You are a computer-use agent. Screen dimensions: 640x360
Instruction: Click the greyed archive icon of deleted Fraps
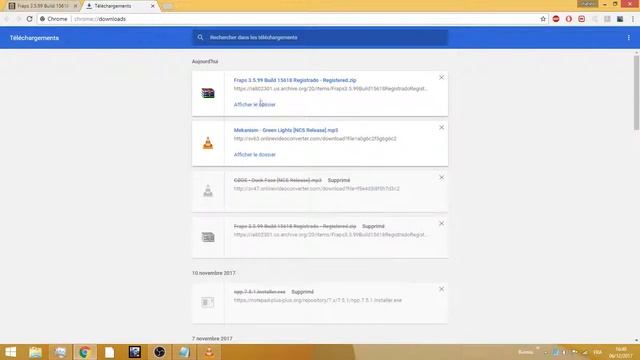click(x=208, y=237)
